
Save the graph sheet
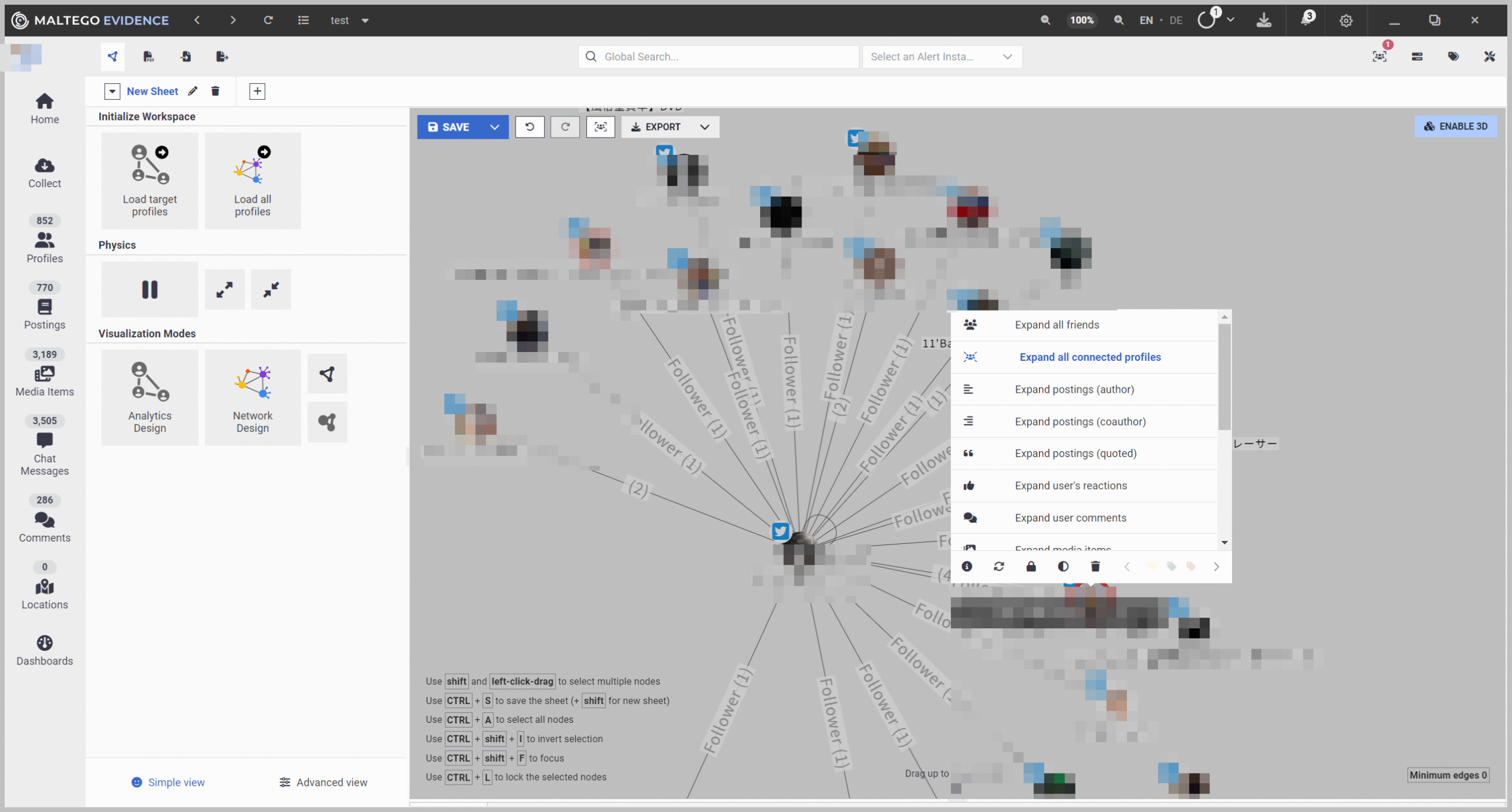click(x=449, y=127)
